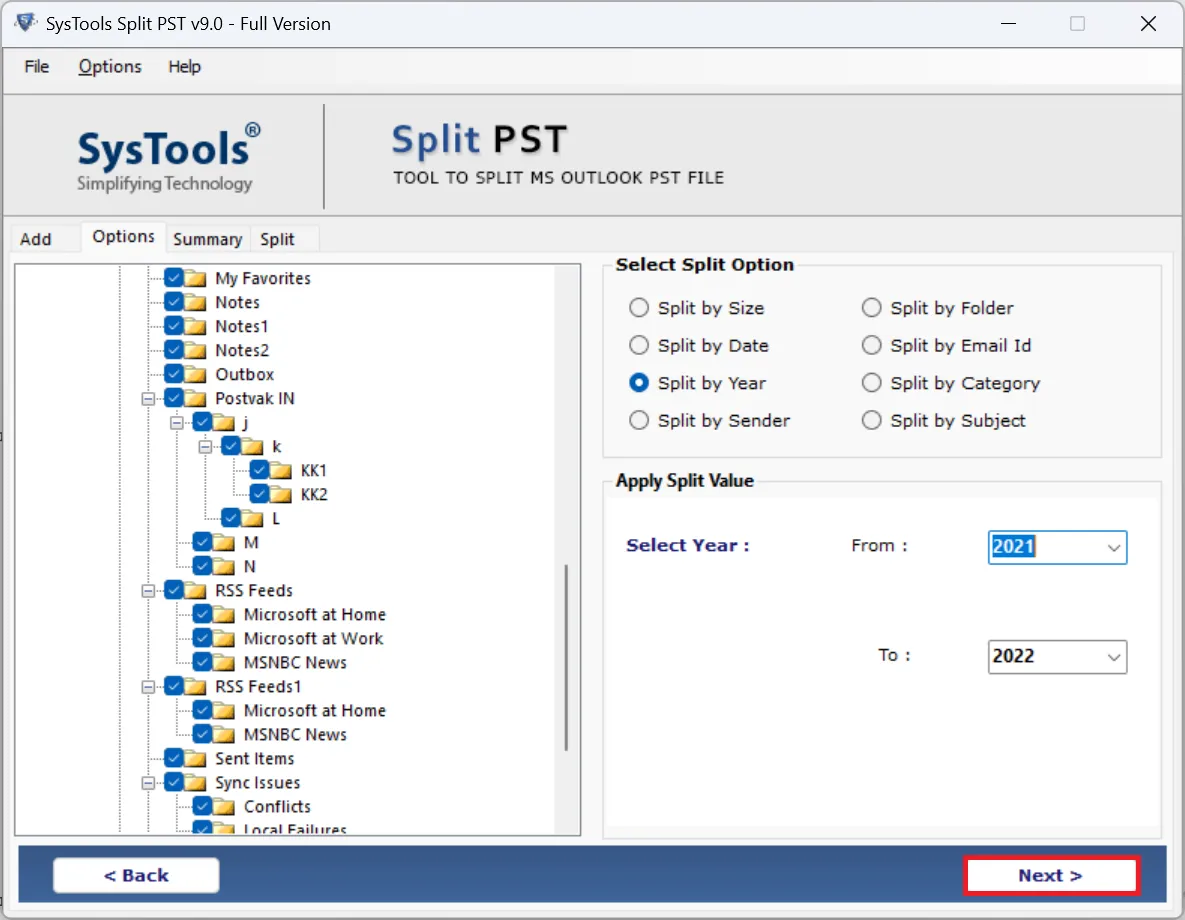This screenshot has height=920, width=1185.
Task: Click the Sync Issues folder icon
Action: tap(196, 782)
